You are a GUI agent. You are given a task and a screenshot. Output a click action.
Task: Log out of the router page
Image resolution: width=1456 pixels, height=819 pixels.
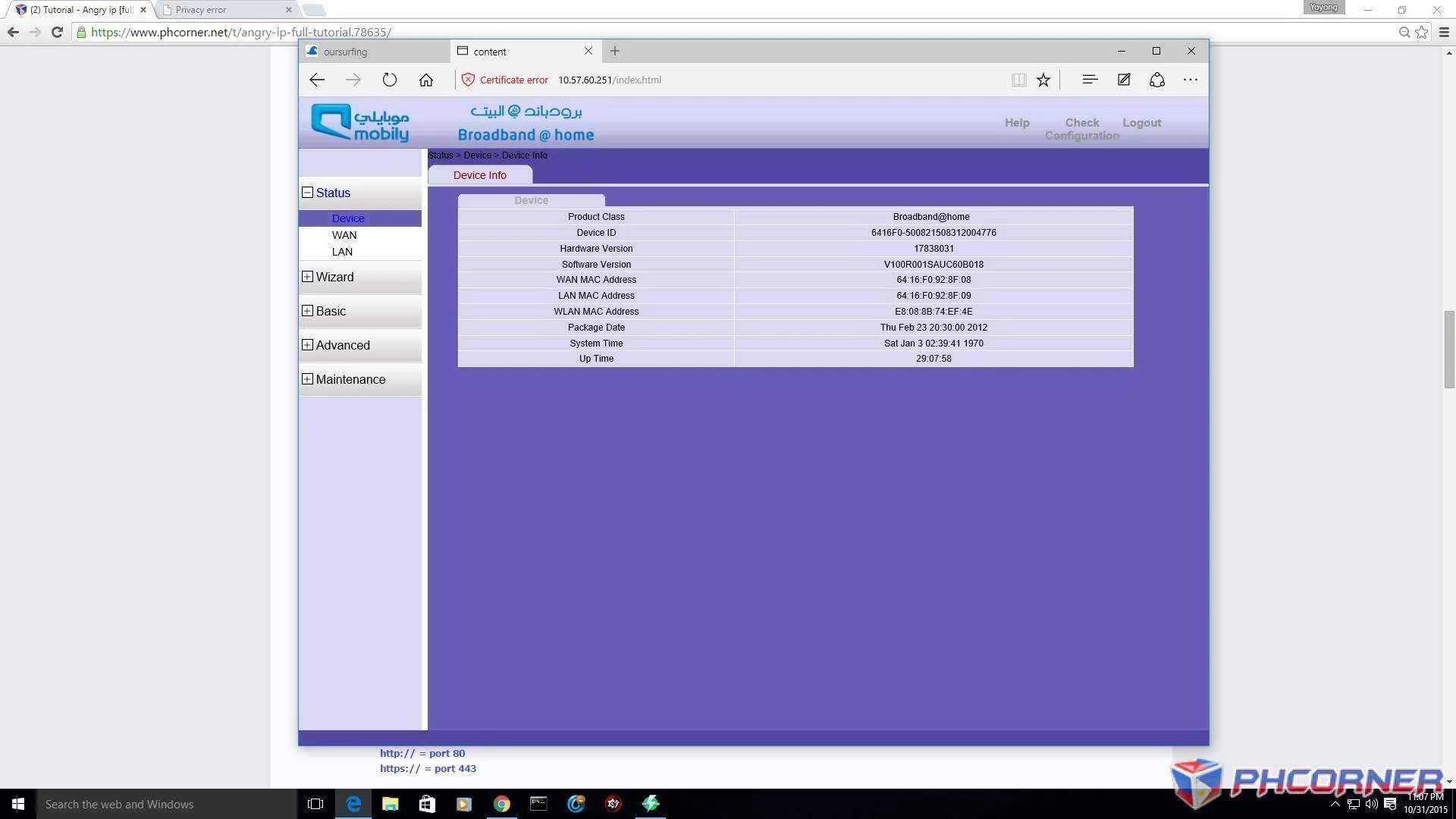1142,123
